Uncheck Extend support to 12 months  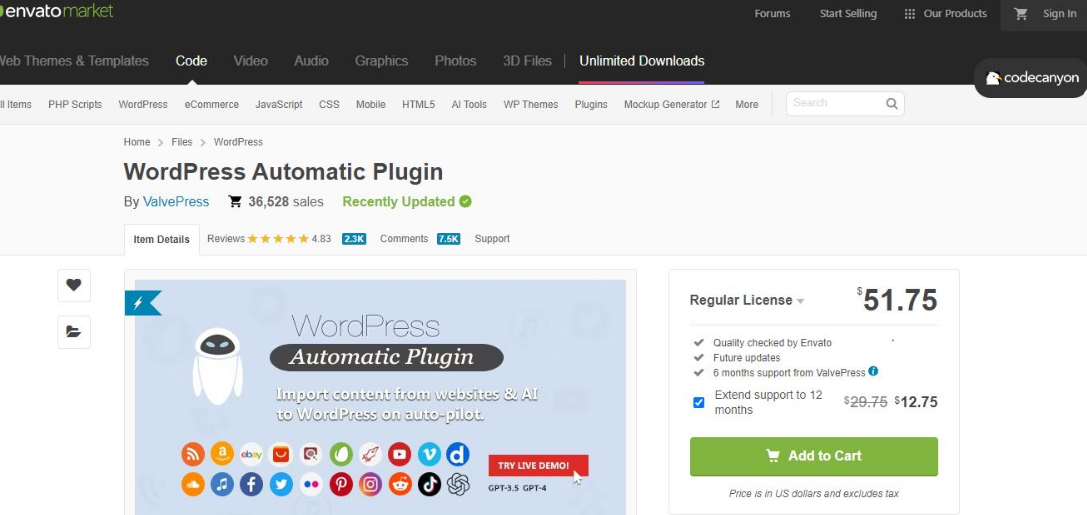click(699, 402)
